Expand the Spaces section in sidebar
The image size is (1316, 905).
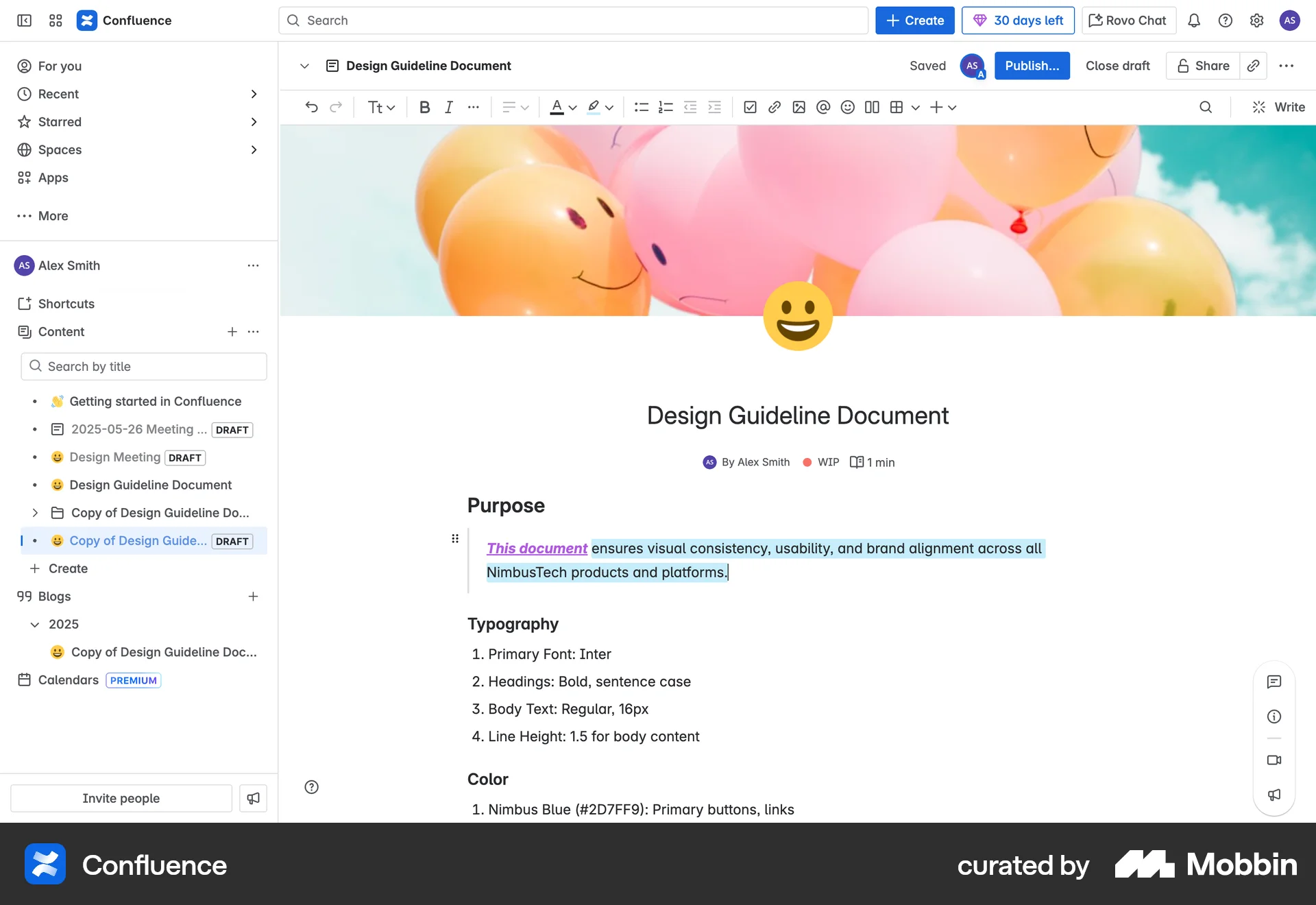(x=254, y=149)
